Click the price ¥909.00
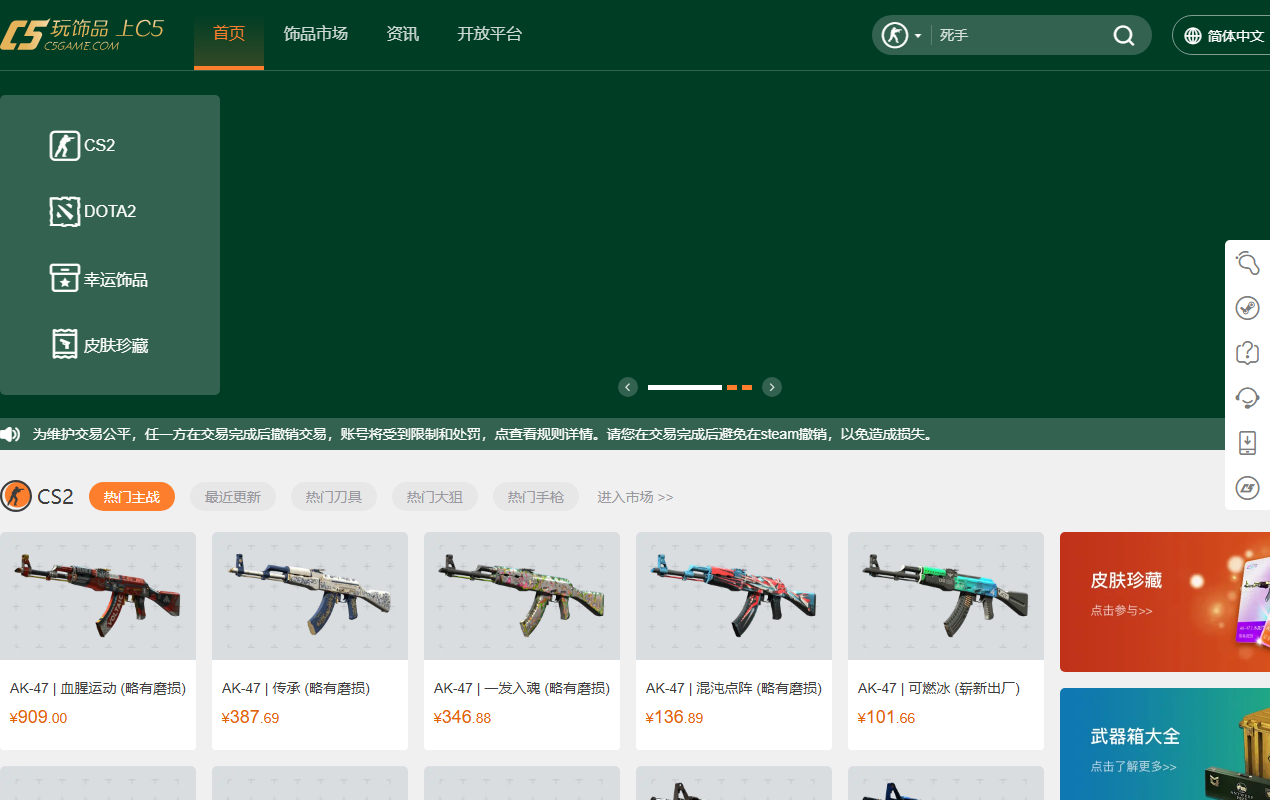This screenshot has width=1280, height=800. click(x=38, y=717)
